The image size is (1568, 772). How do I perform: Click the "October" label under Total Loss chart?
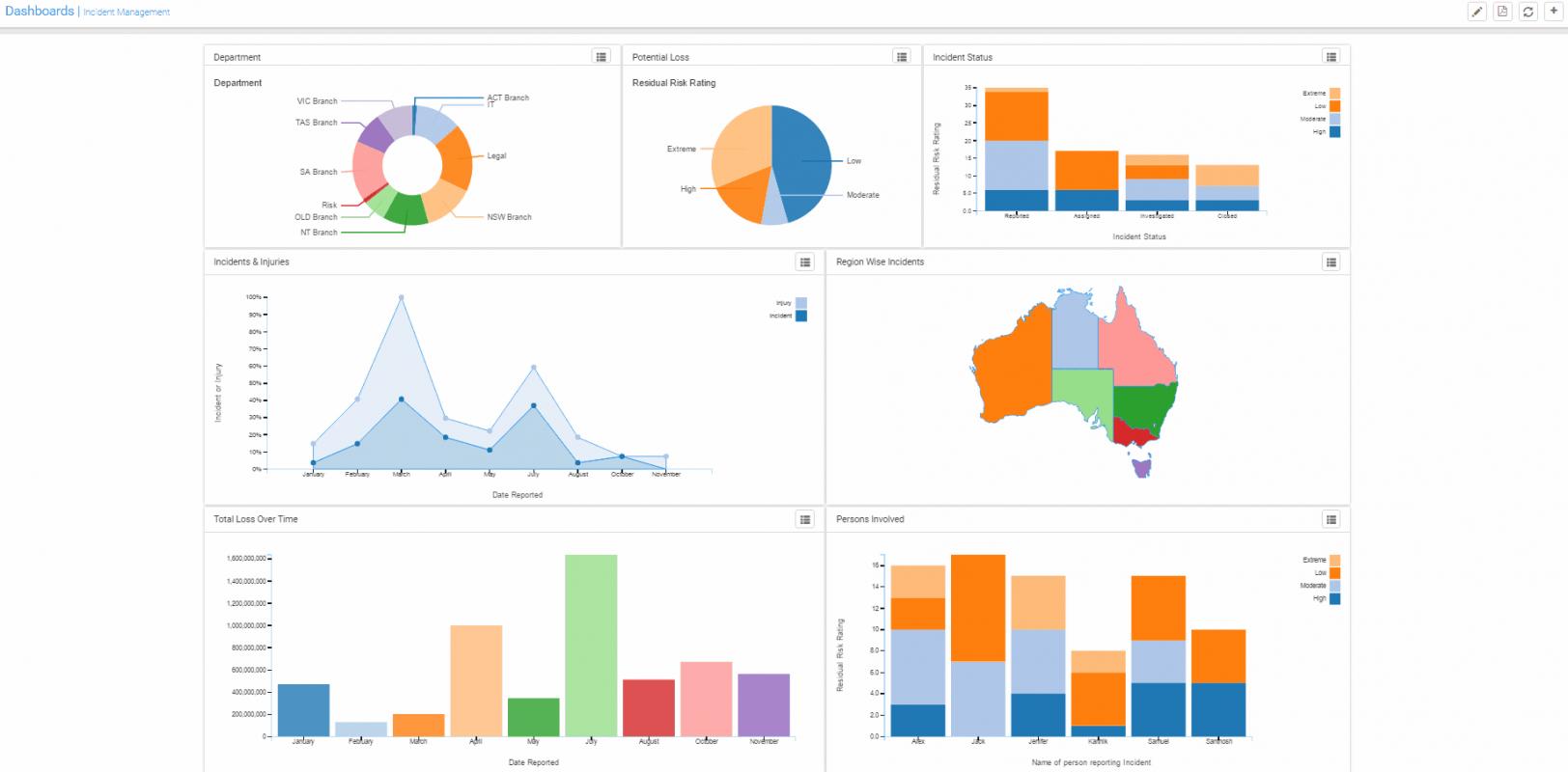pyautogui.click(x=707, y=741)
